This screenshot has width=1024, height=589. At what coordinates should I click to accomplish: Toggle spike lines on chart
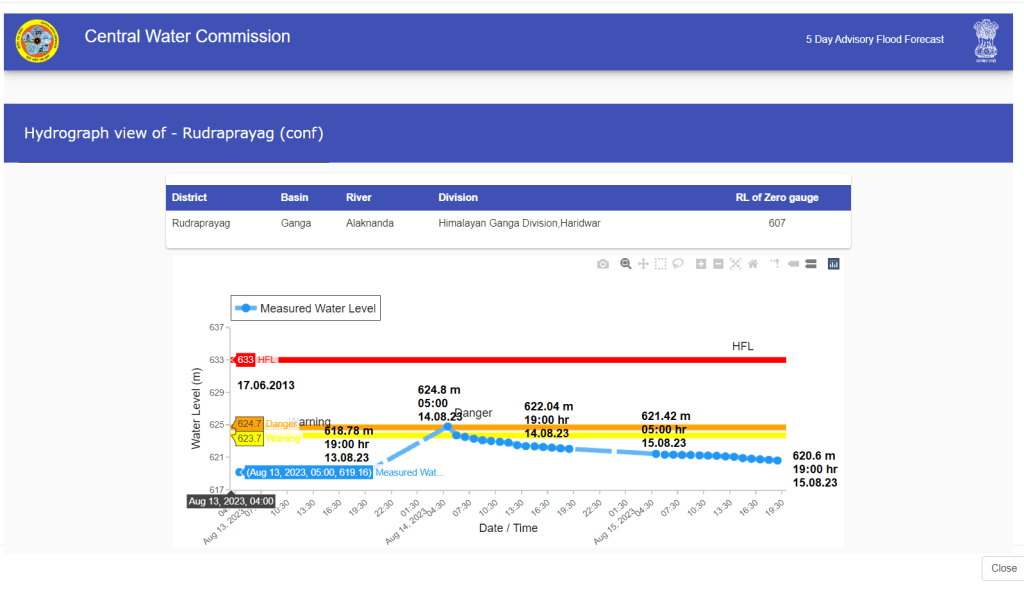pos(775,264)
